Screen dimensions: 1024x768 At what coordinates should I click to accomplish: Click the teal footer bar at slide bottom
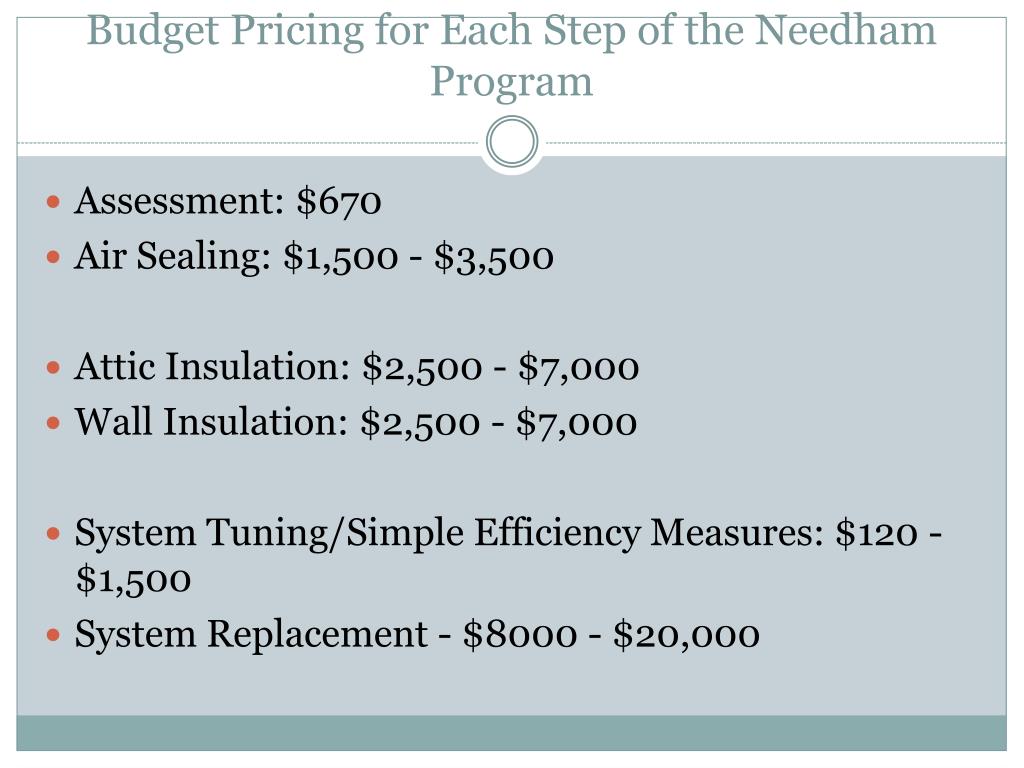click(511, 733)
